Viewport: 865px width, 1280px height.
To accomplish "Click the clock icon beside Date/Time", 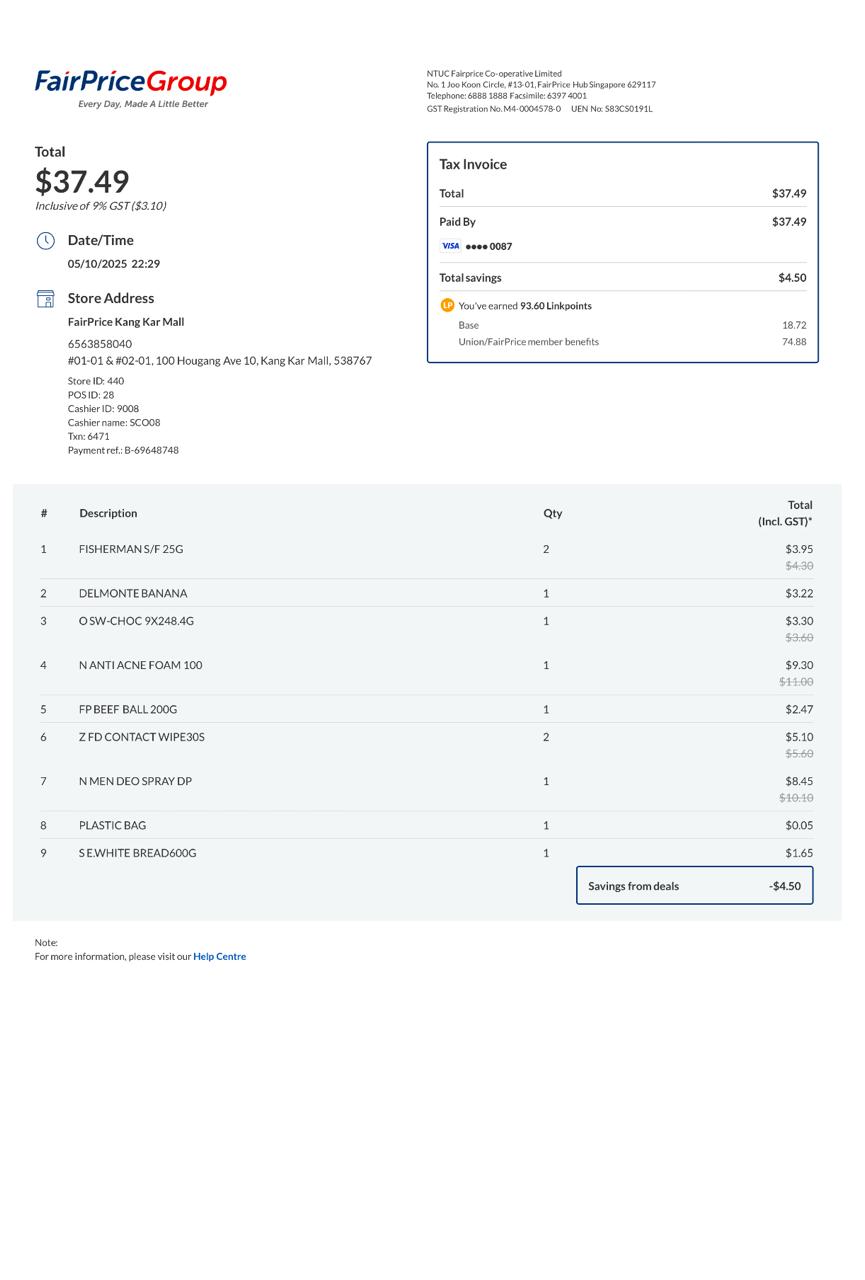I will [x=45, y=241].
